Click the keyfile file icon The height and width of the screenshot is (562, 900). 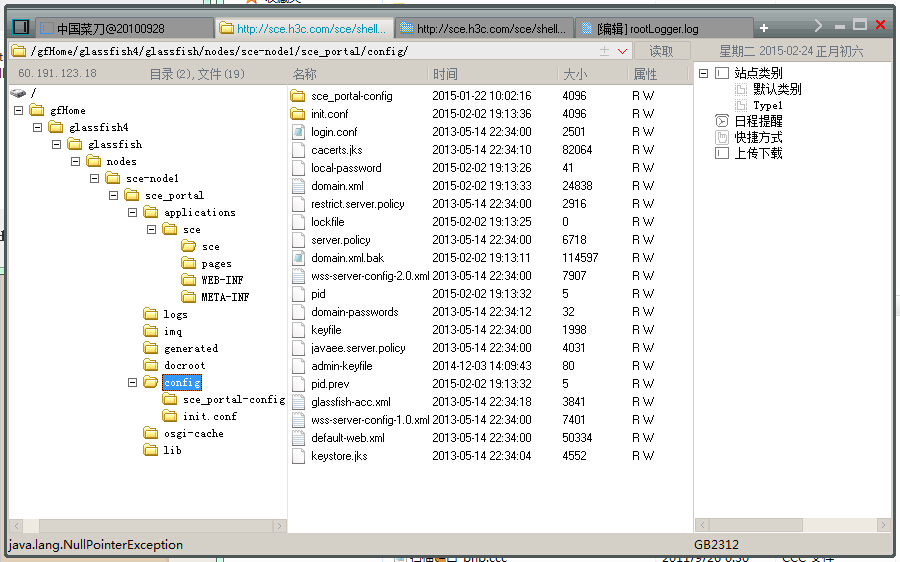click(x=298, y=330)
